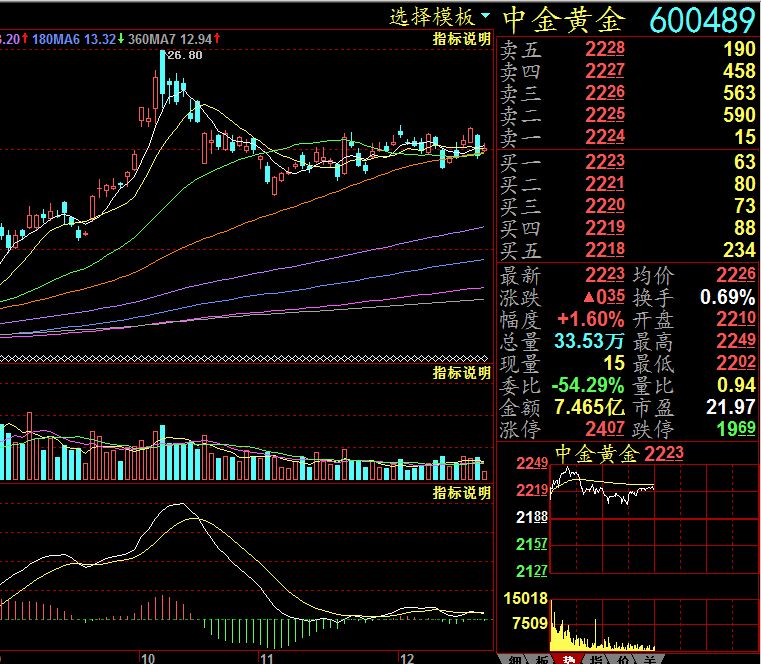The height and width of the screenshot is (664, 761).
Task: Click the 涨停 limit-up price 2407
Action: point(605,429)
